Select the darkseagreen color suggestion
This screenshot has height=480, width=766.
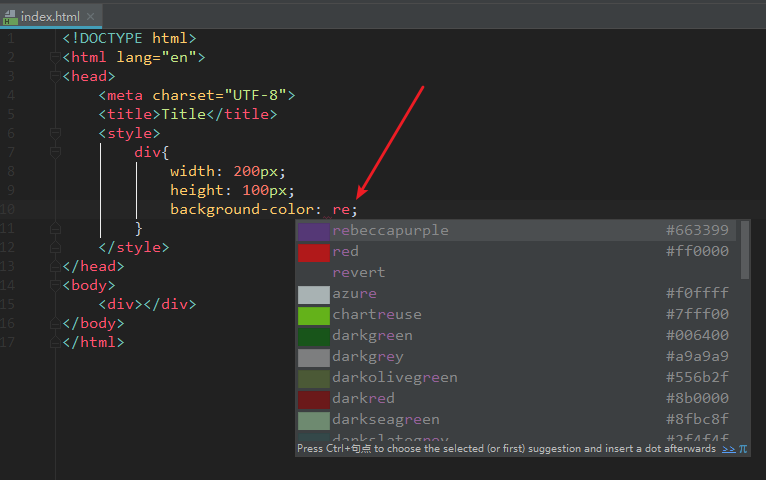(x=517, y=419)
